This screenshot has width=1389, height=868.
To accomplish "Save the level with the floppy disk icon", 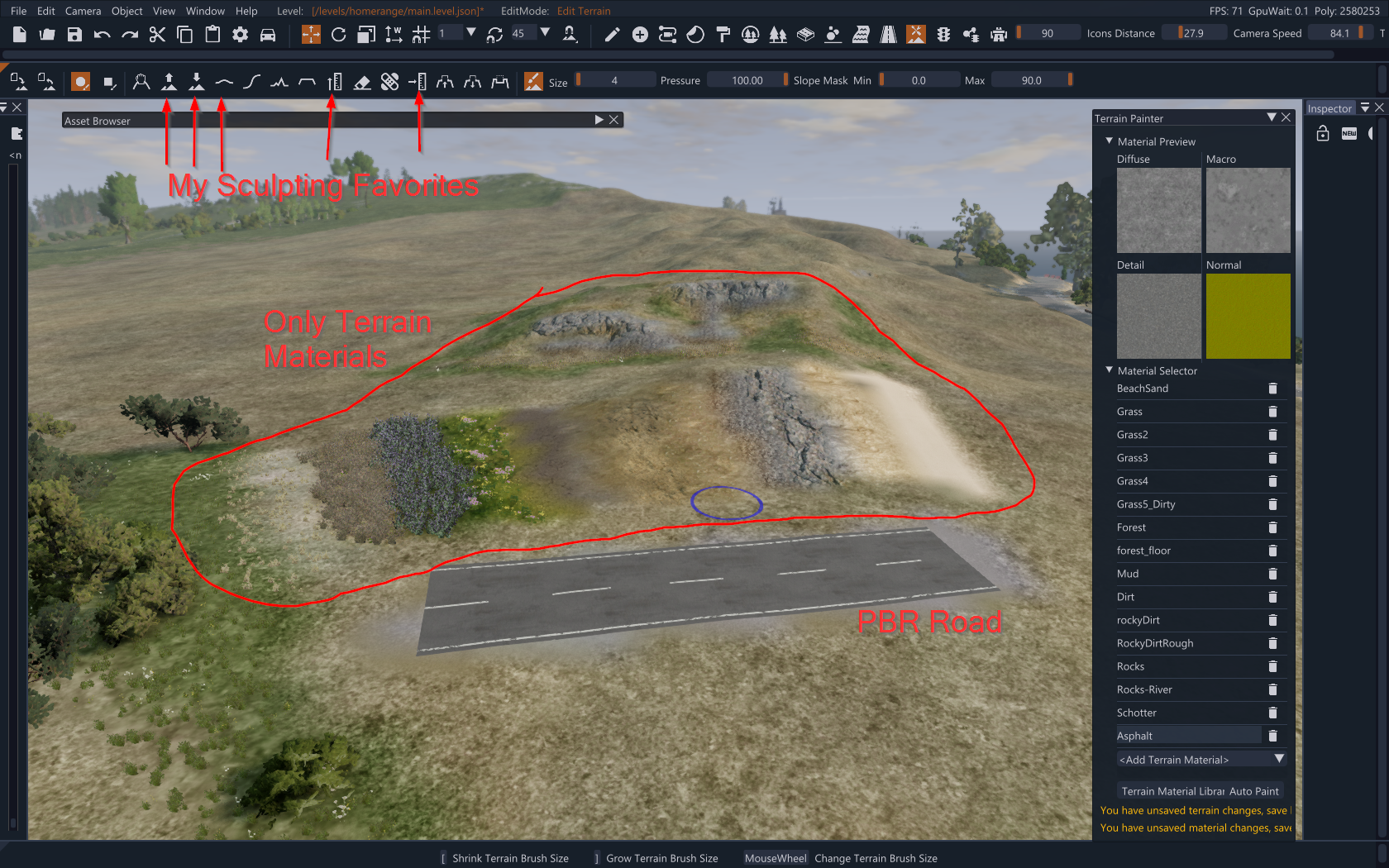I will coord(74,34).
